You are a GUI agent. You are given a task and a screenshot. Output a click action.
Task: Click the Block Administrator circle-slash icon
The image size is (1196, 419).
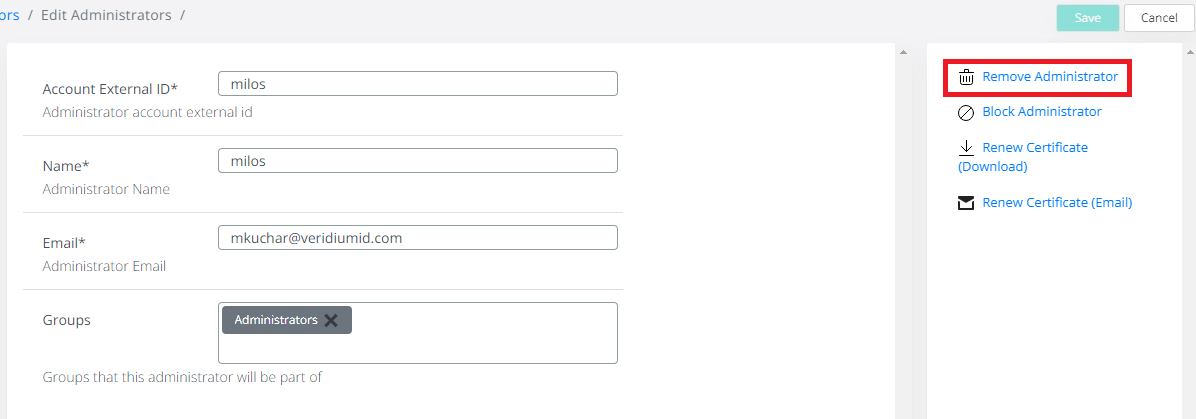(966, 113)
